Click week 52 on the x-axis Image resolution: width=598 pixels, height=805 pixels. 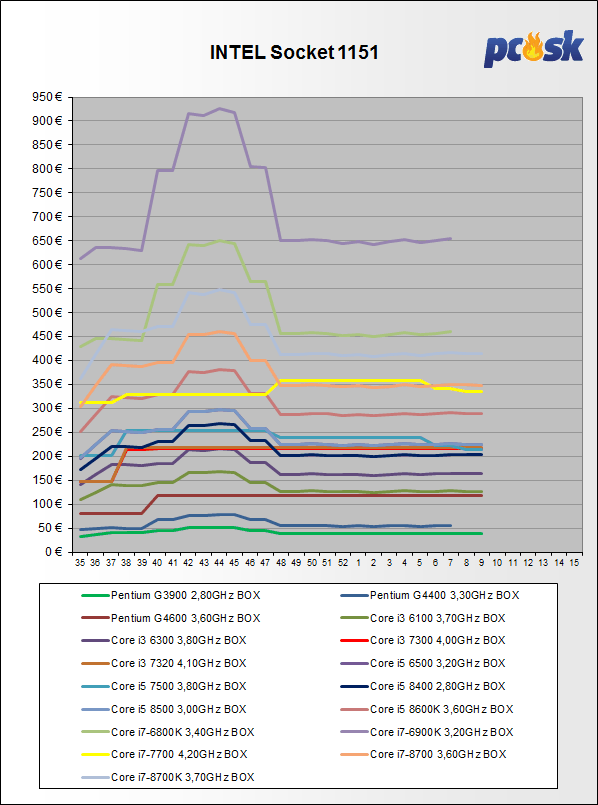point(342,563)
